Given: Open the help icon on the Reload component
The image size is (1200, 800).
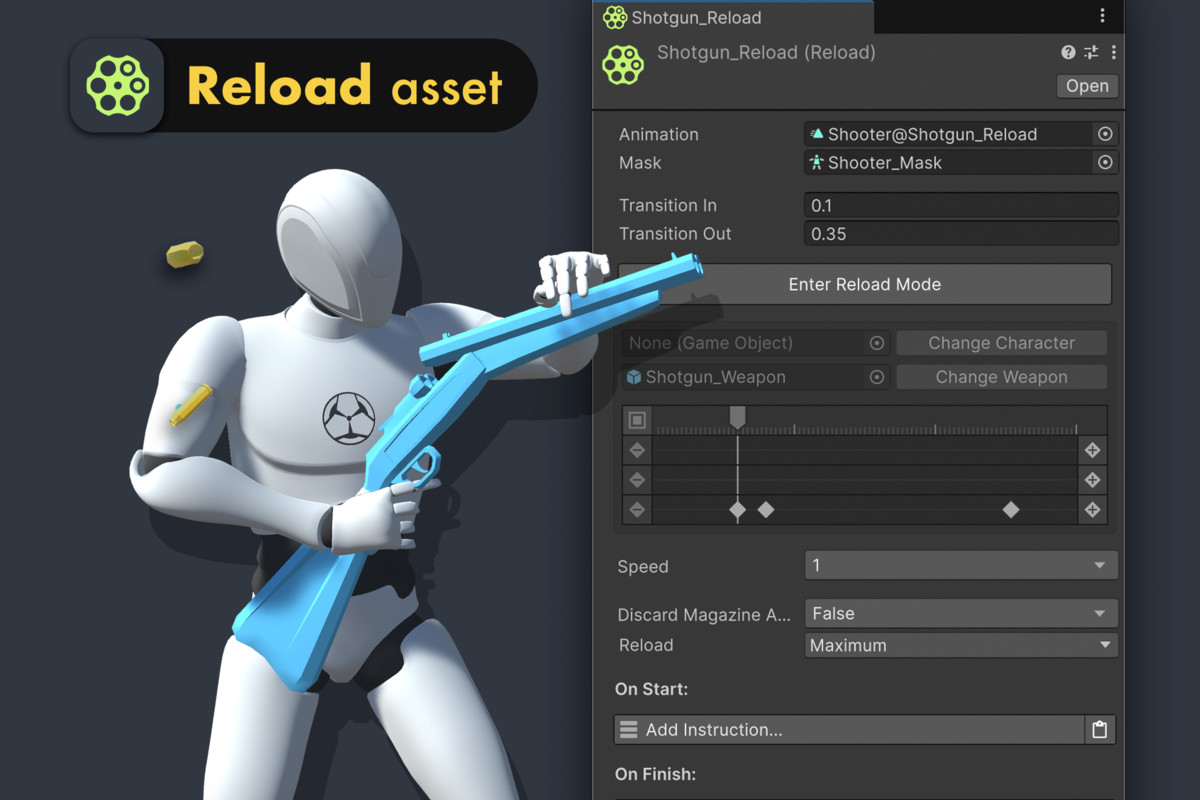Looking at the screenshot, I should [x=1068, y=52].
